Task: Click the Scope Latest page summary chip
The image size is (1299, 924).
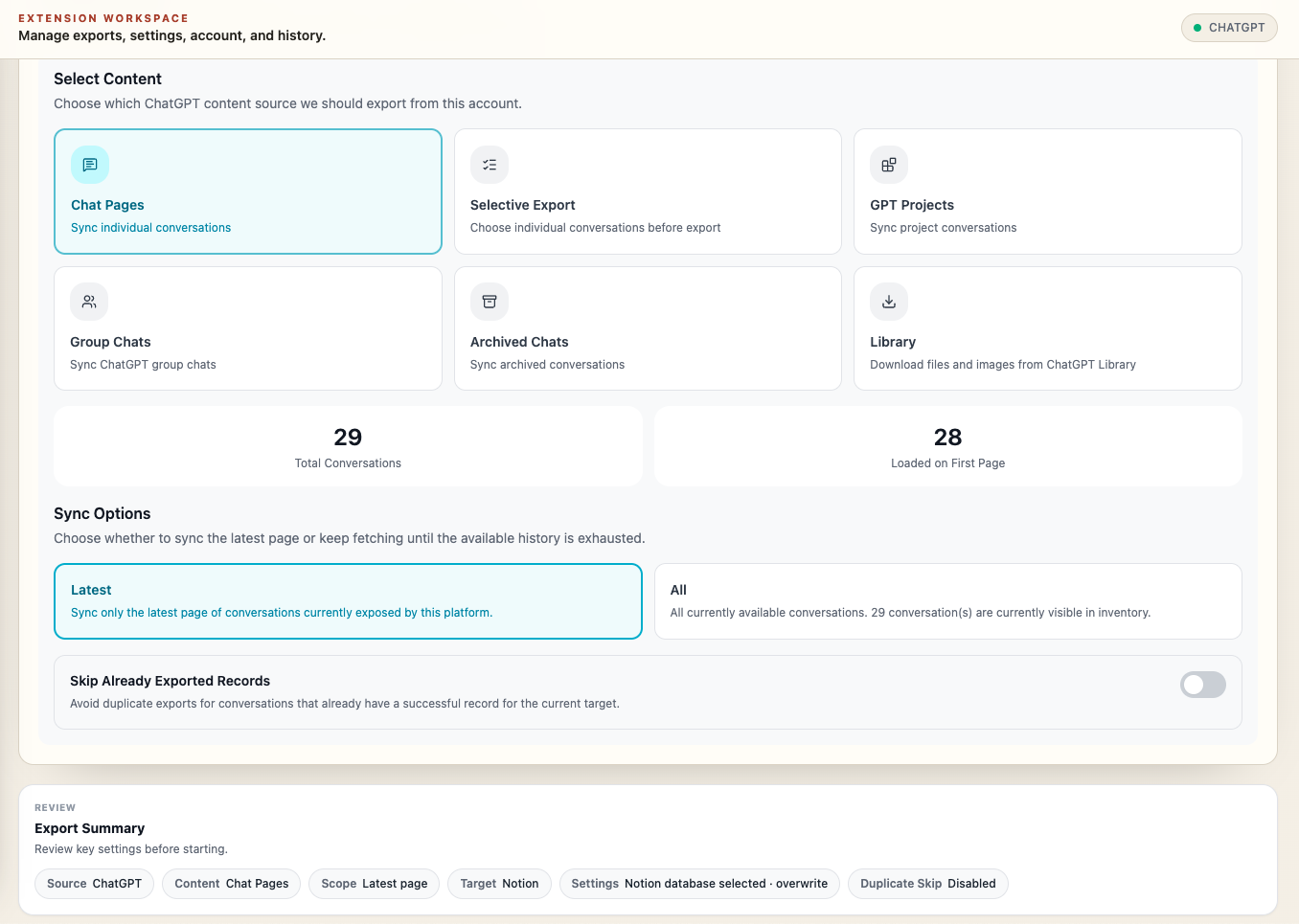Action: (x=375, y=884)
